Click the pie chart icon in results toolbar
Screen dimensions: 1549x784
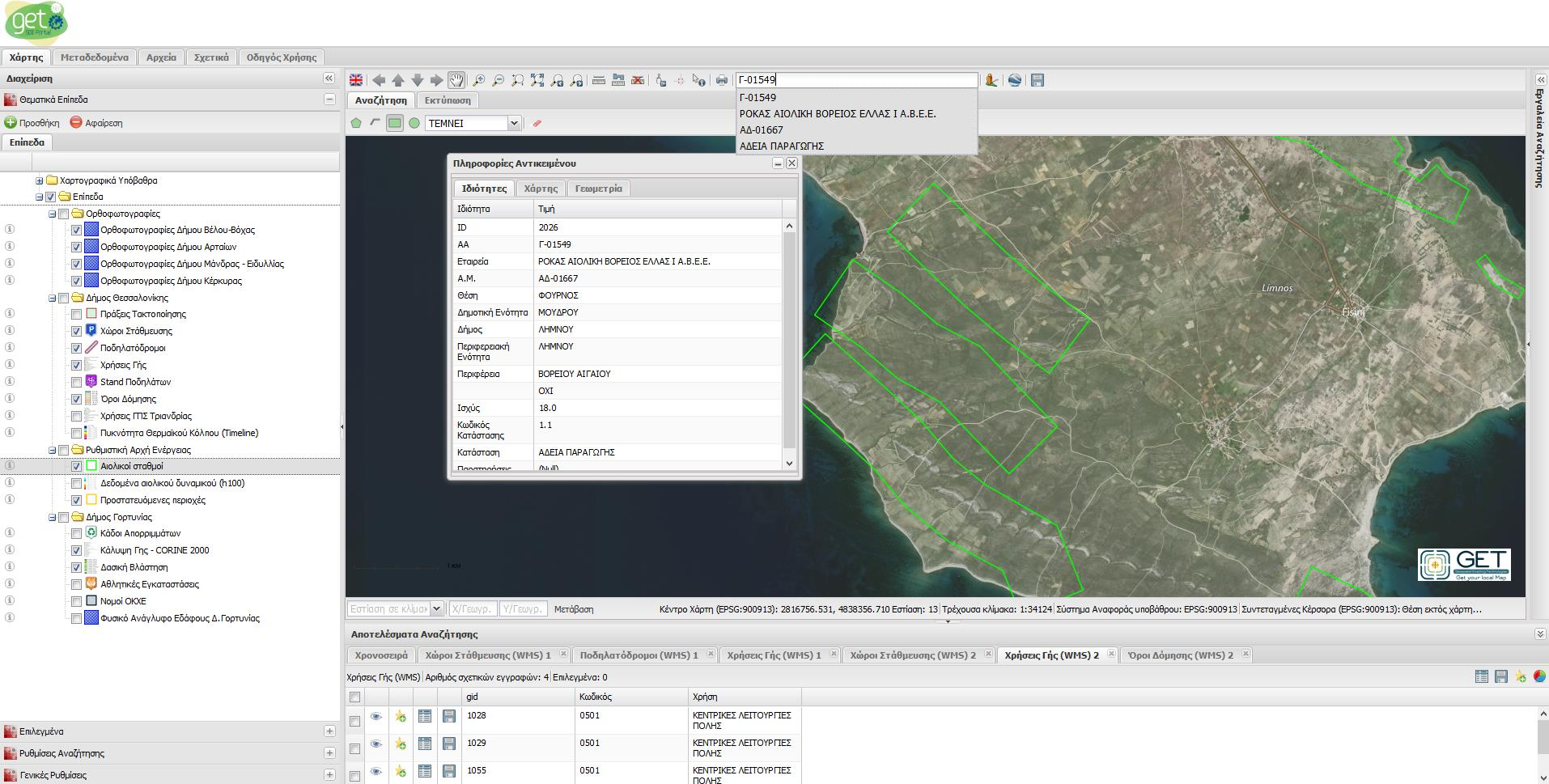tap(1539, 676)
